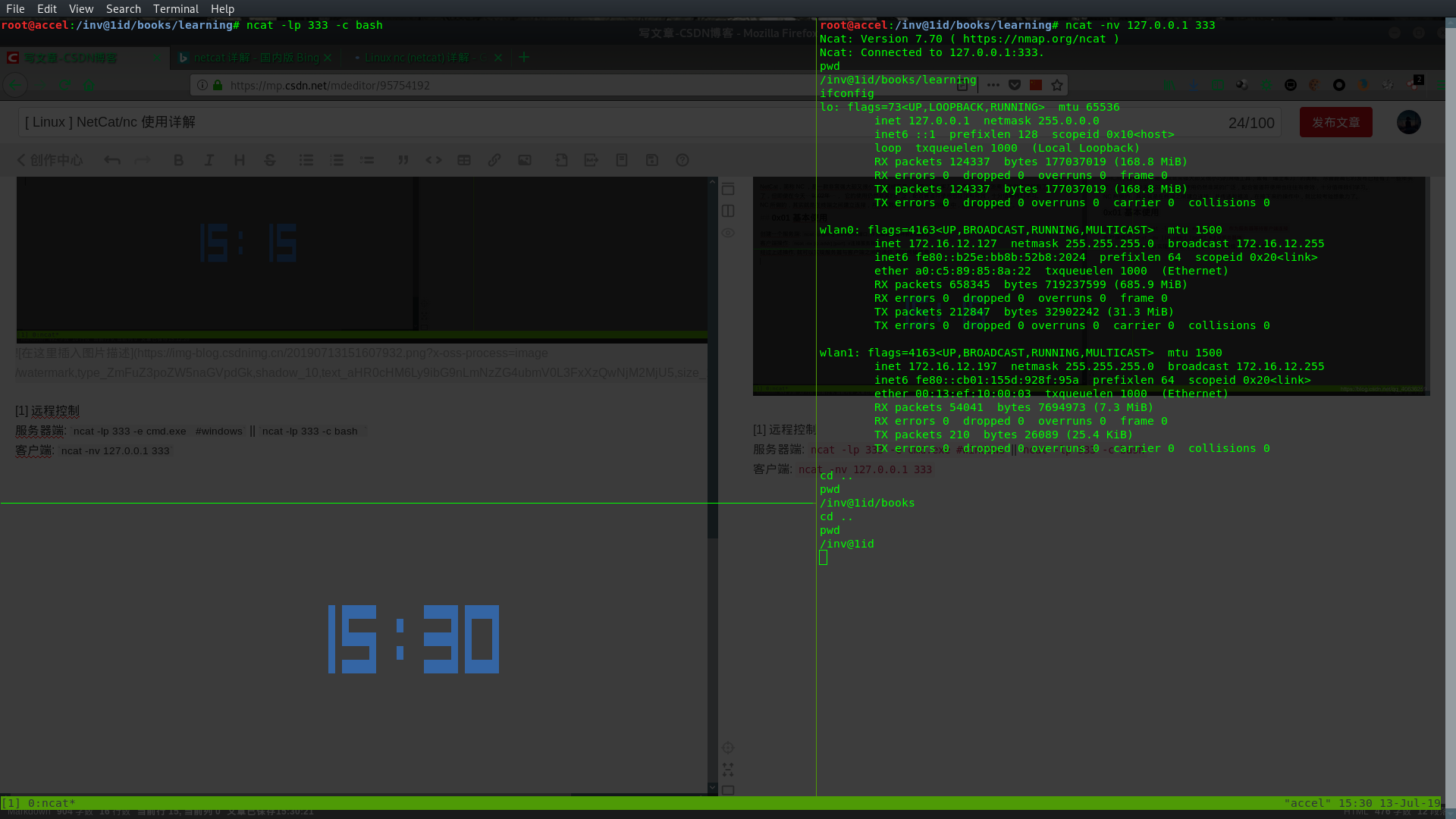The height and width of the screenshot is (819, 1456).
Task: Expand the page actions three-dots menu
Action: (x=993, y=85)
